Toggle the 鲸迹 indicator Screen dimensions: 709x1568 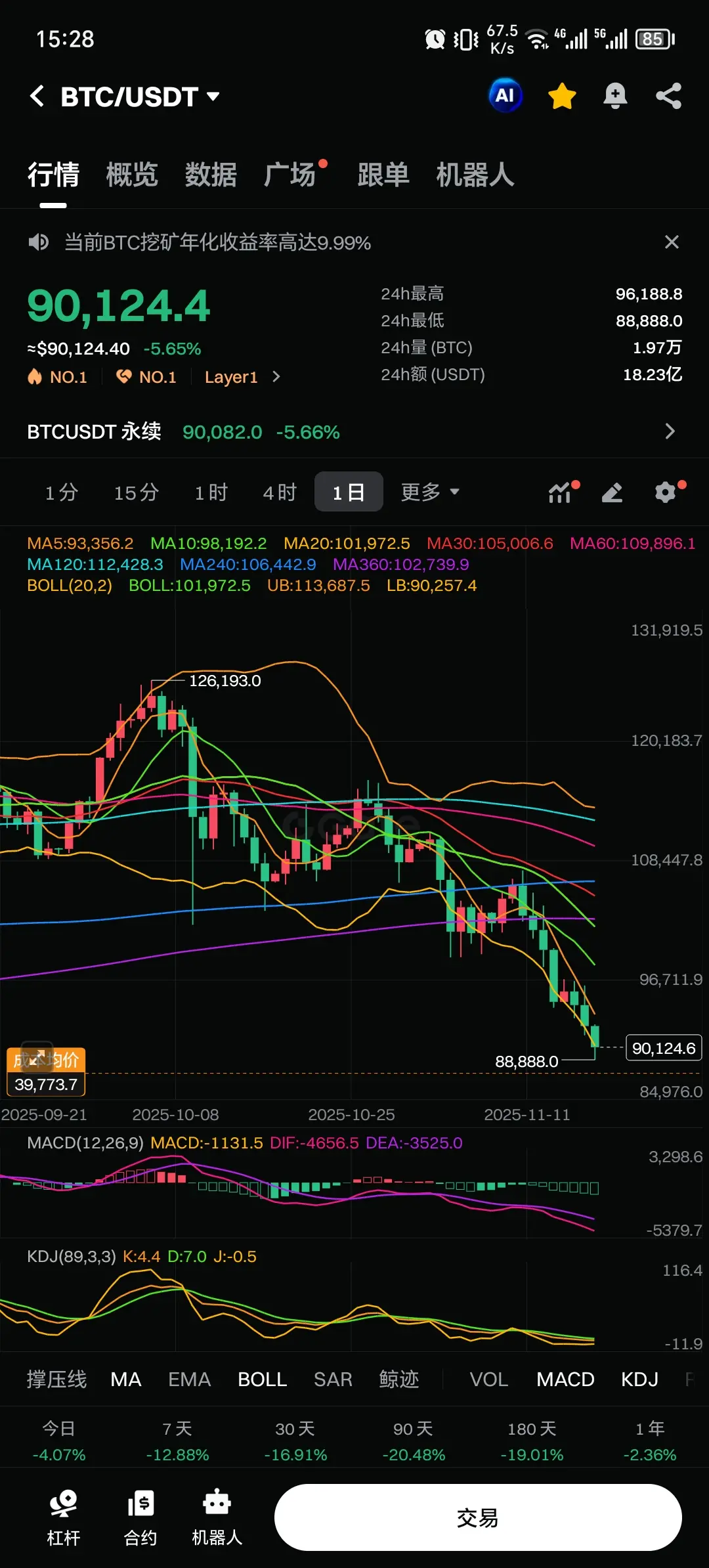pyautogui.click(x=399, y=1380)
